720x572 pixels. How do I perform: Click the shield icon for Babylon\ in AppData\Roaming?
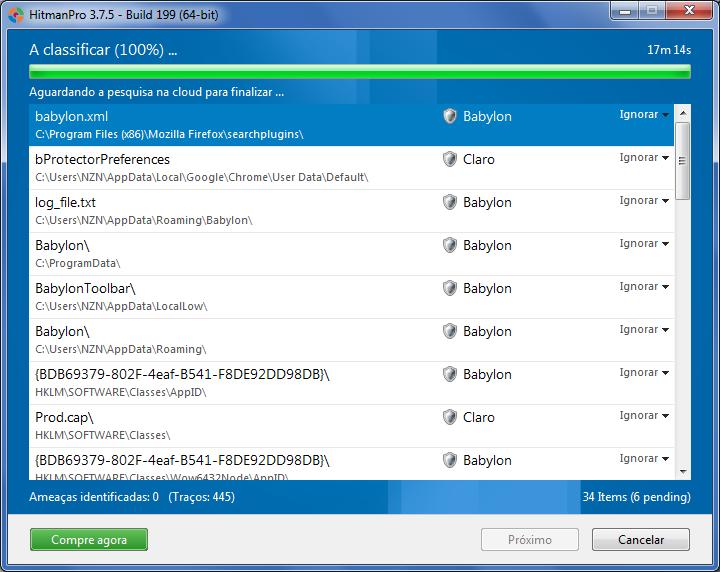(x=450, y=331)
